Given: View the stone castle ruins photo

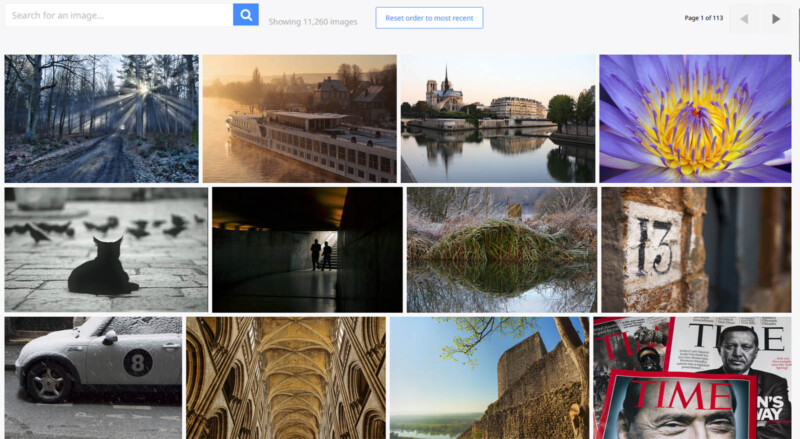Looking at the screenshot, I should 489,377.
